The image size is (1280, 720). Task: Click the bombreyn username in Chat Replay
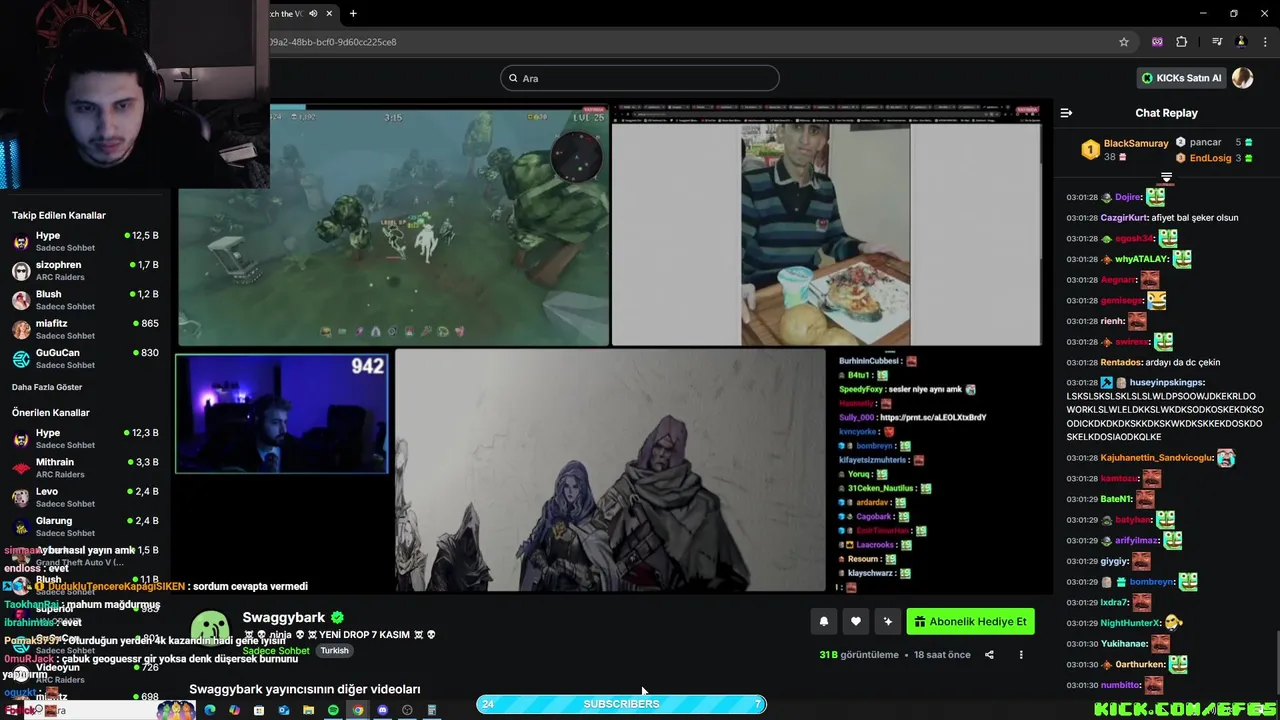(x=1152, y=582)
